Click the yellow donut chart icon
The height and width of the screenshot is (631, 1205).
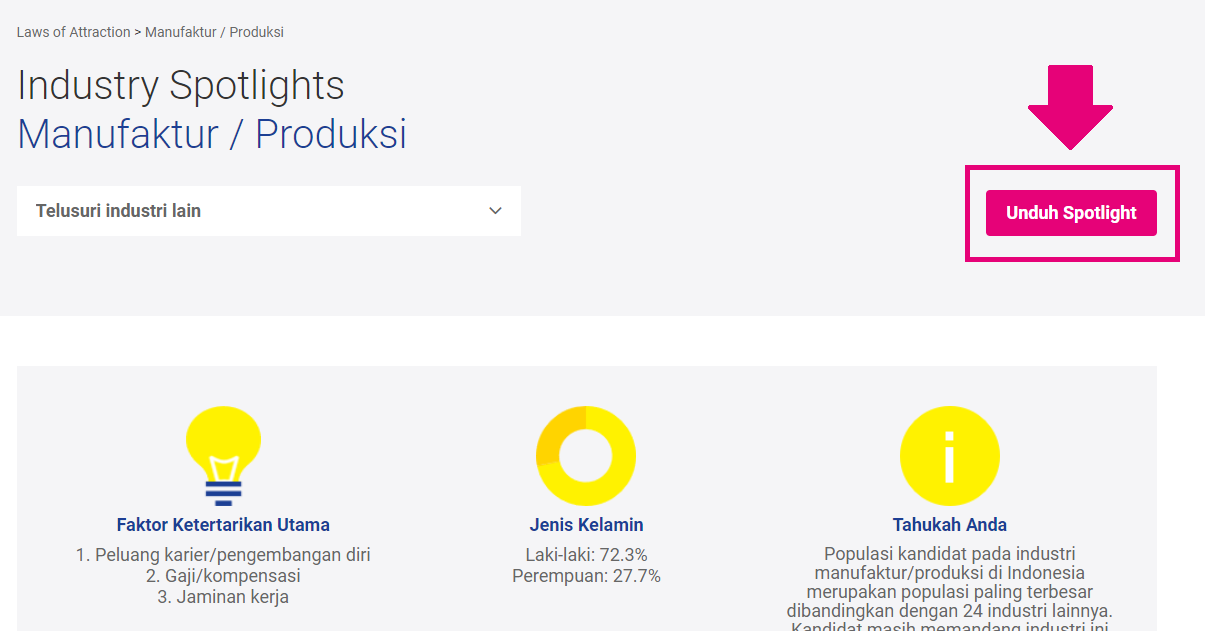586,455
